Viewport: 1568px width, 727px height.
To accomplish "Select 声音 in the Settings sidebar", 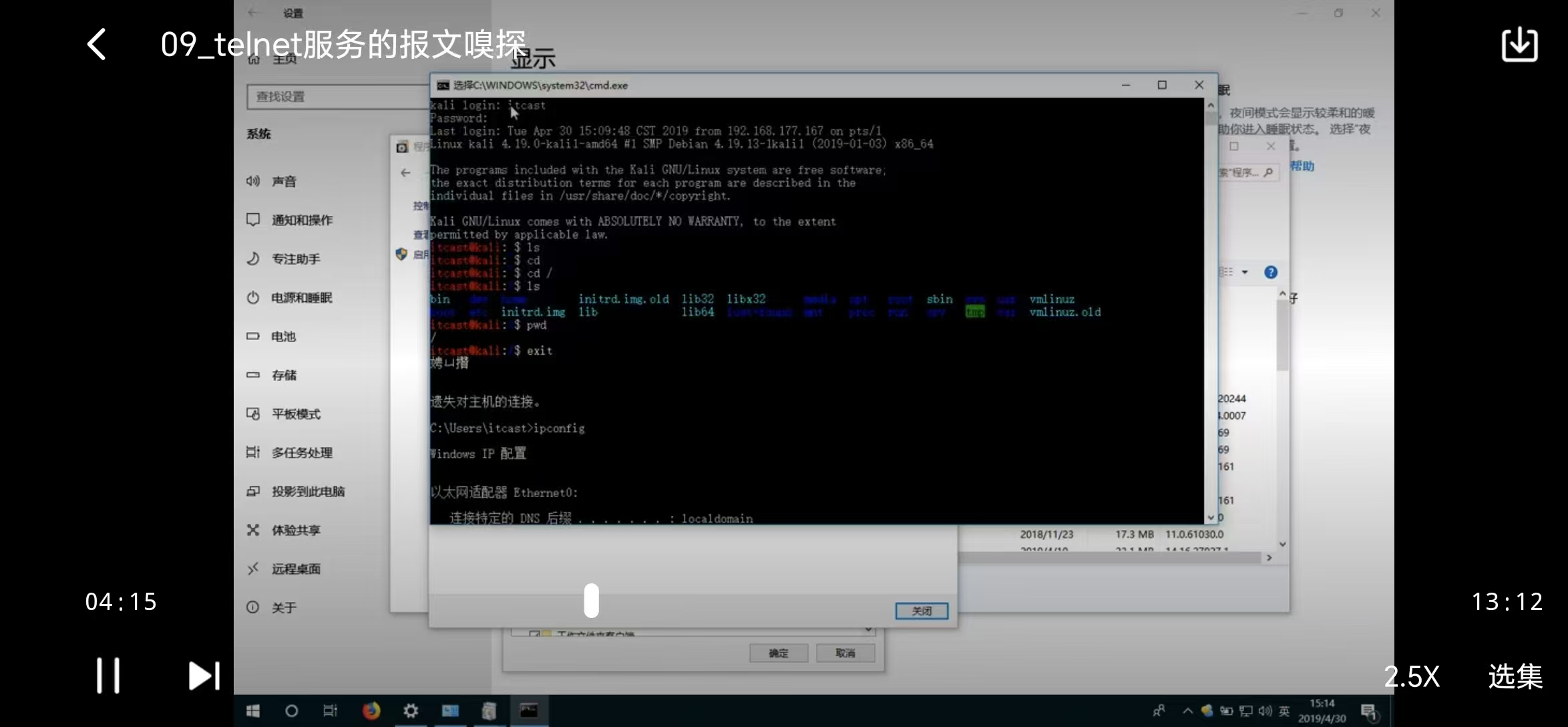I will coord(284,181).
